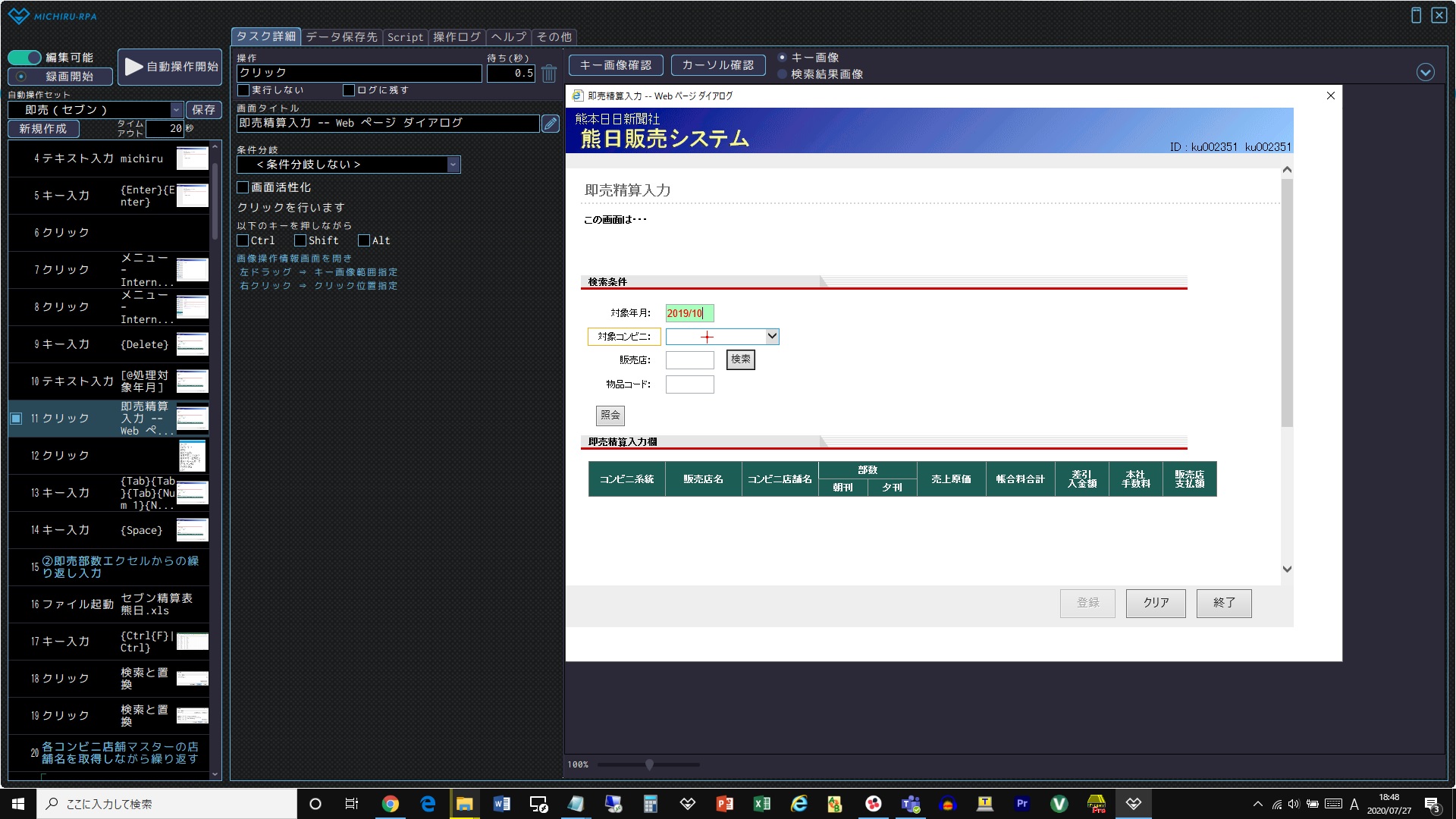Start automation with the 自動操作開始 play button
This screenshot has height=819, width=1456.
click(170, 67)
